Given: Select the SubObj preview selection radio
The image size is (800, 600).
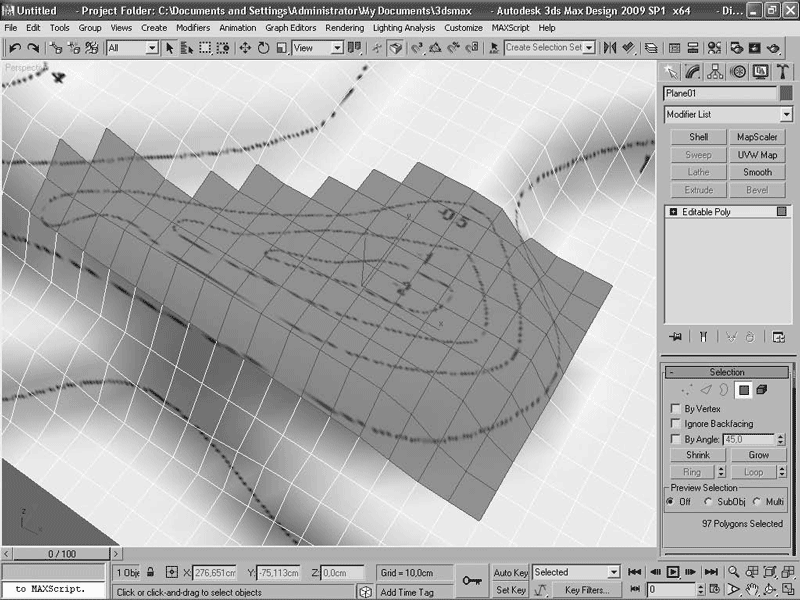Looking at the screenshot, I should (709, 502).
